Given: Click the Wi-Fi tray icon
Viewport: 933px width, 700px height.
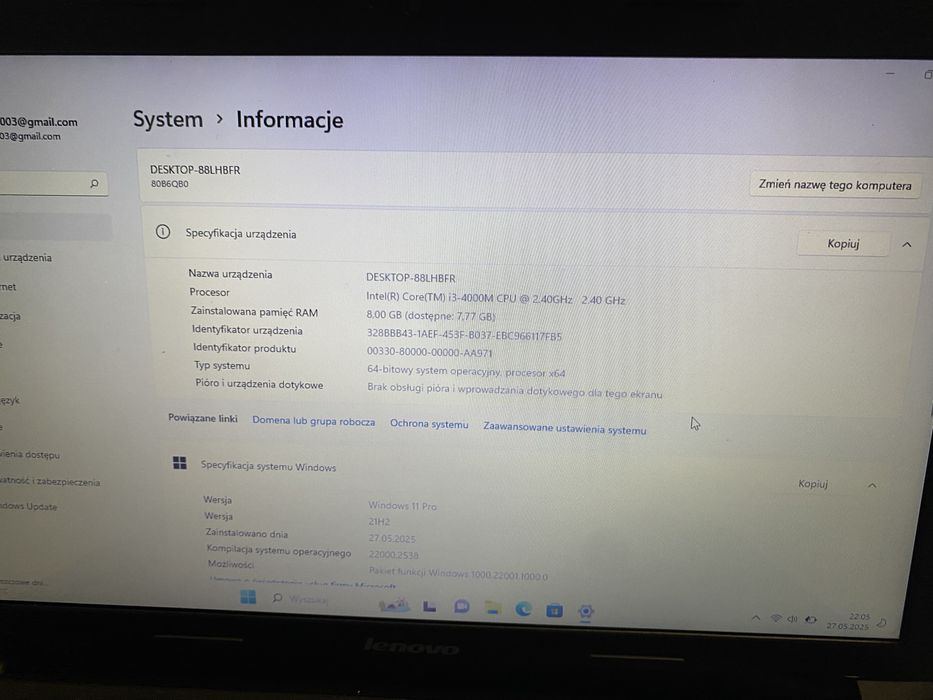Looking at the screenshot, I should click(775, 618).
